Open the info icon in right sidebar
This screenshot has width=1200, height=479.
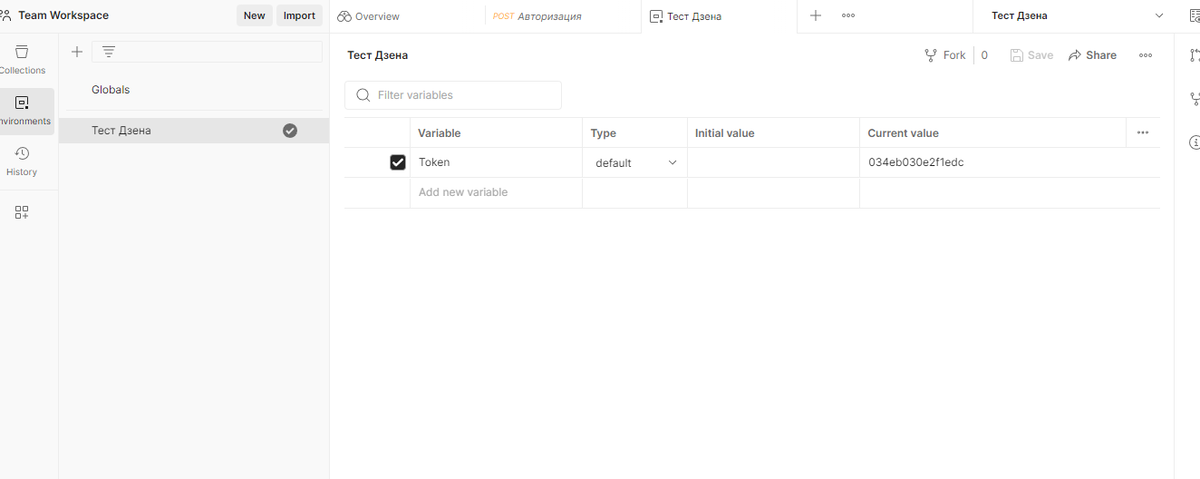[x=1194, y=143]
